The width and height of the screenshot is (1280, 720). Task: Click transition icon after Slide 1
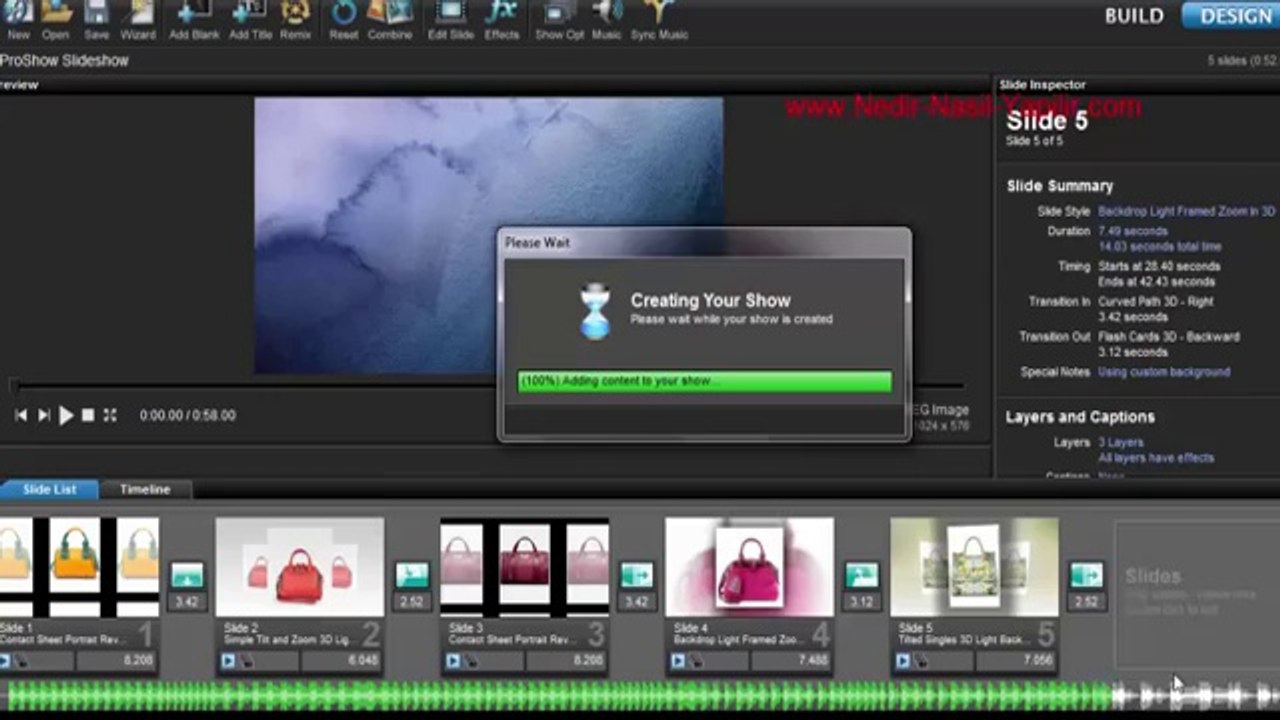187,575
